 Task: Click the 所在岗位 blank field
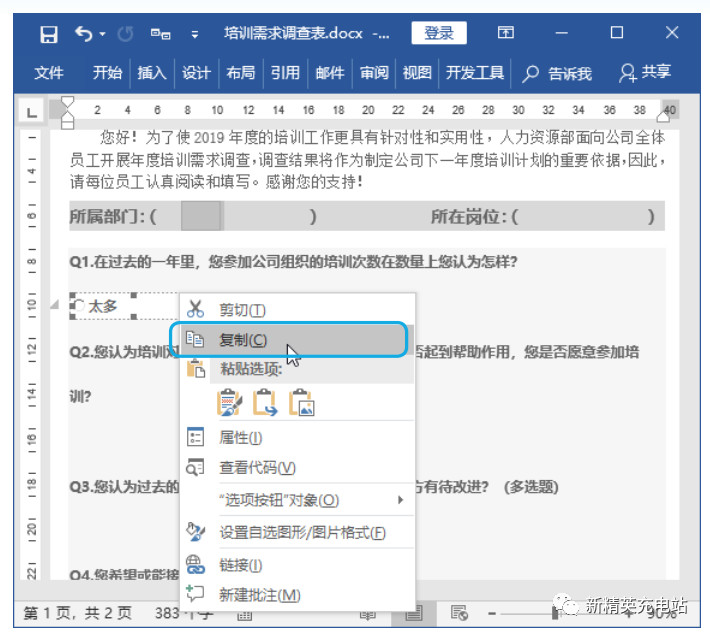coord(582,217)
